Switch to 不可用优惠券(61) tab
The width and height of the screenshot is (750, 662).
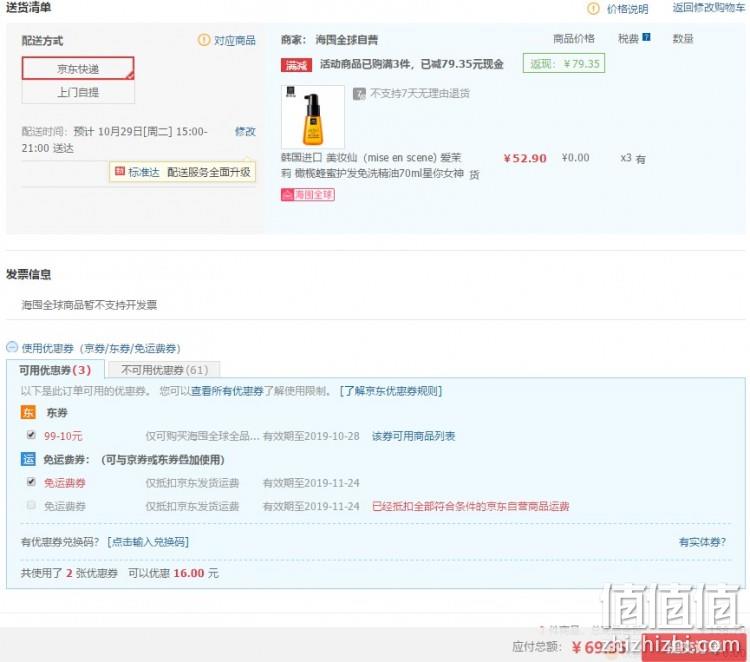pos(164,370)
